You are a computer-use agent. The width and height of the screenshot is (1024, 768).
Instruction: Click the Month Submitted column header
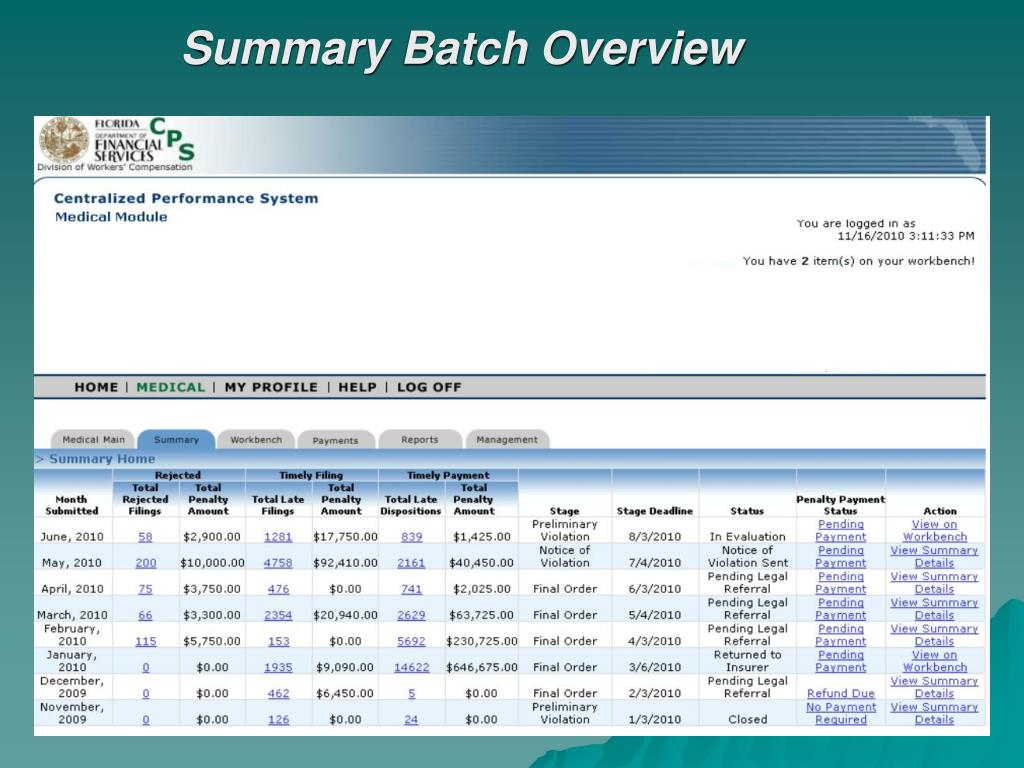[x=72, y=505]
